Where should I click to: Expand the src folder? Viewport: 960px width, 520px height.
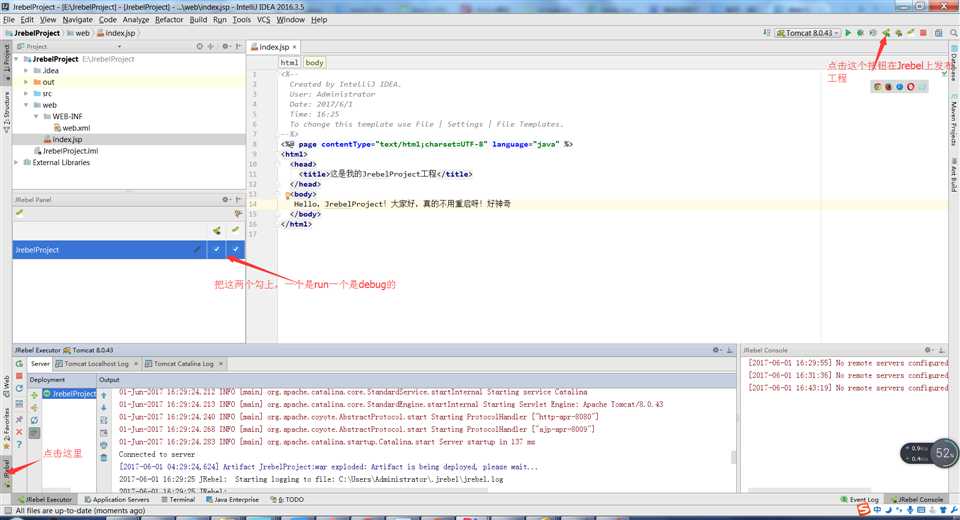click(26, 94)
